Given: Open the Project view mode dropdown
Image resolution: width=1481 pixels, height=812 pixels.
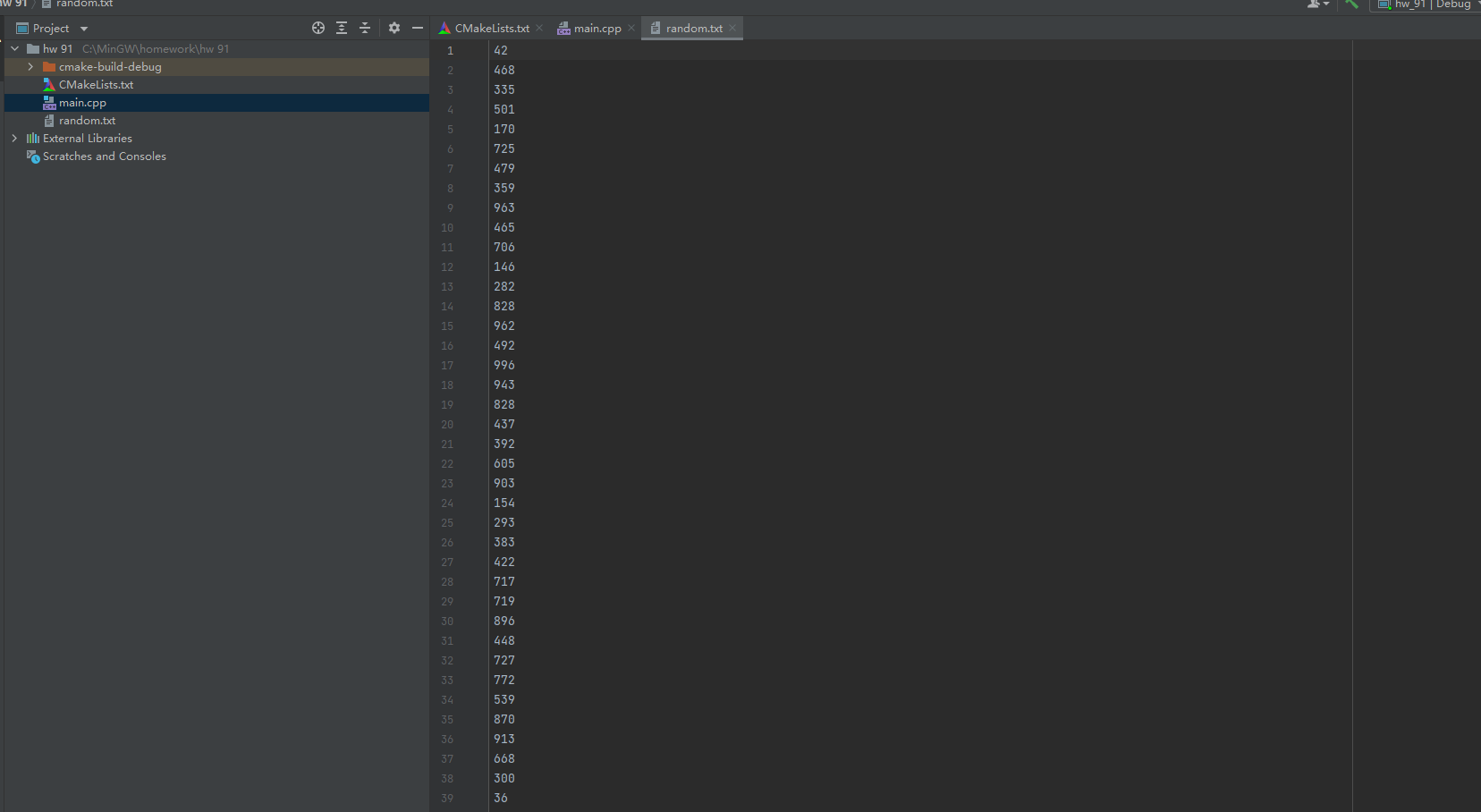Looking at the screenshot, I should (x=82, y=28).
